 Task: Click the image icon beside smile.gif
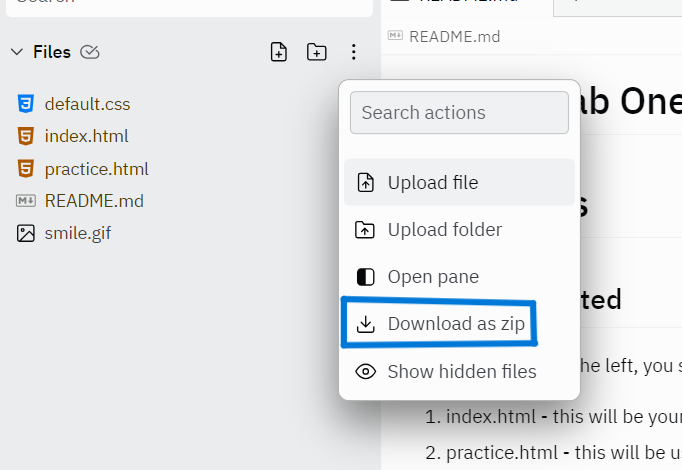coord(26,233)
